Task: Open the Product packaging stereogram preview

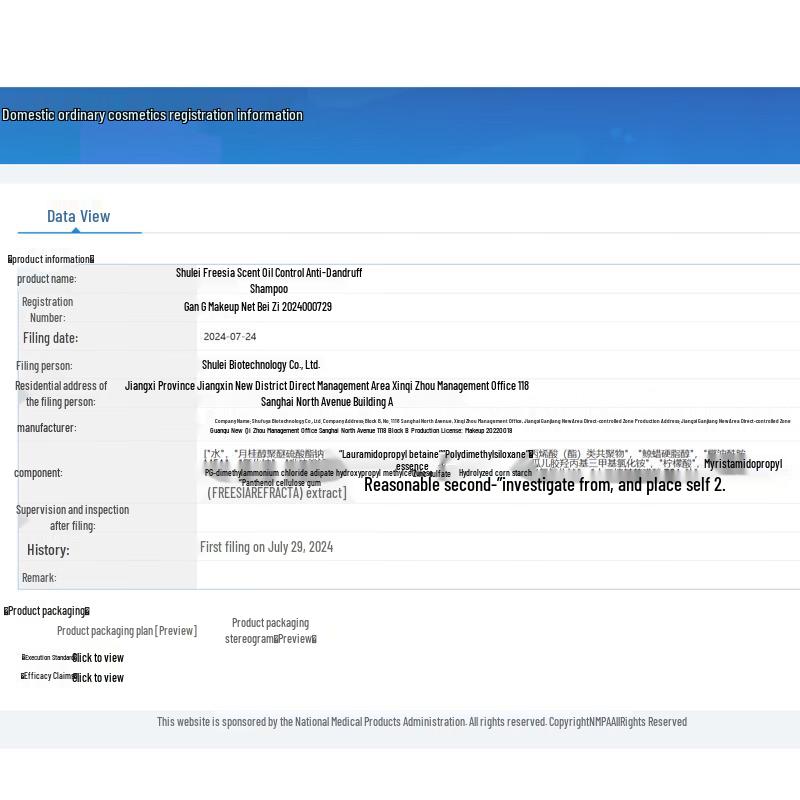Action: pyautogui.click(x=270, y=631)
